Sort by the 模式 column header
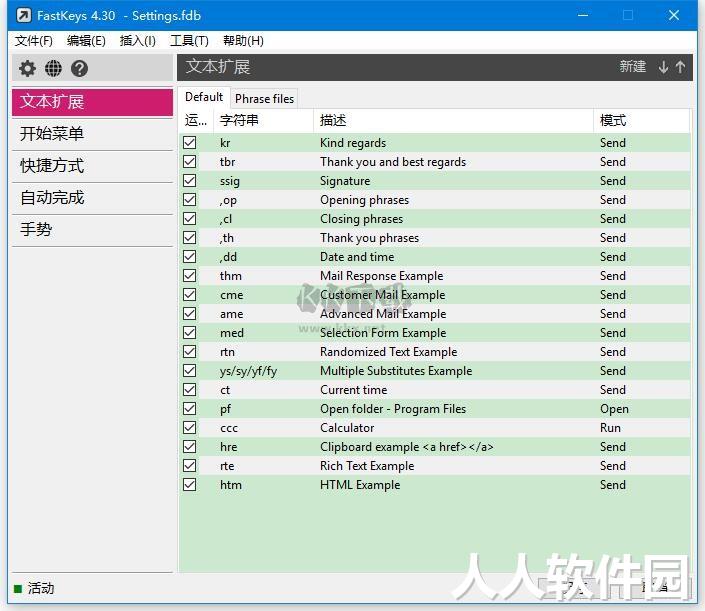 (x=642, y=120)
